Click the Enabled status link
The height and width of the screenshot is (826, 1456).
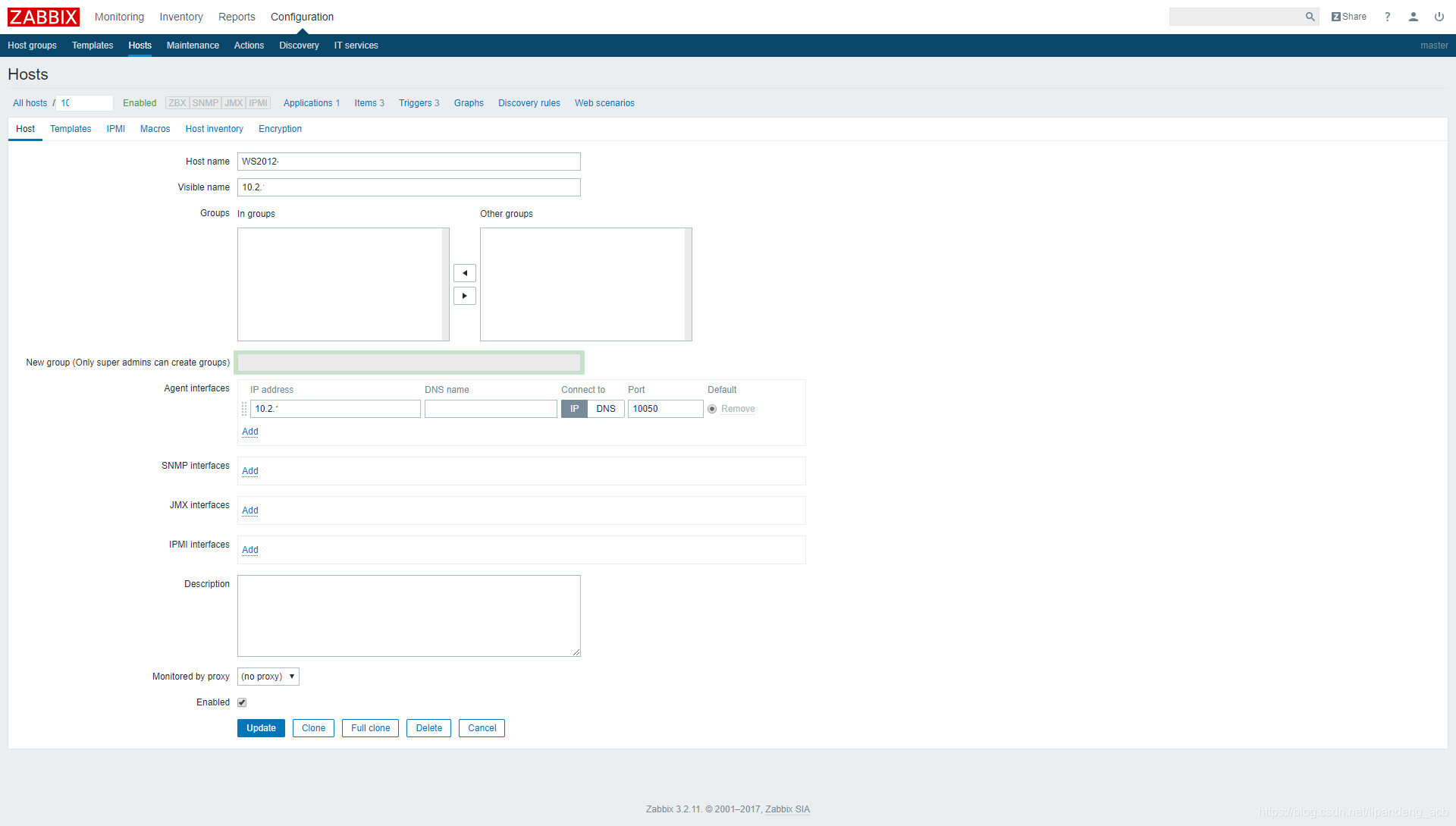point(140,103)
